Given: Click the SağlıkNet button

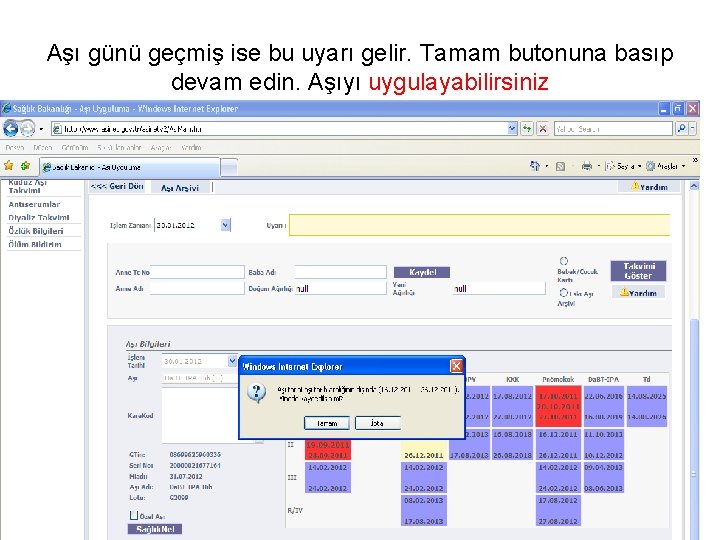Looking at the screenshot, I should tap(155, 529).
